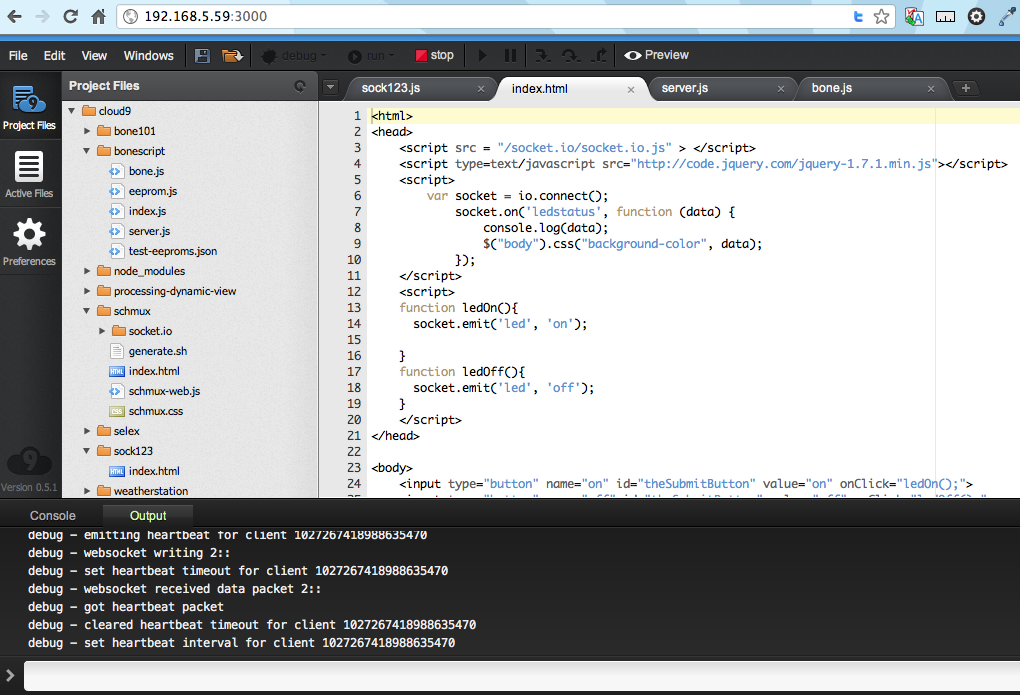This screenshot has width=1020, height=695.
Task: Switch to the server.js editor tab
Action: pyautogui.click(x=685, y=88)
